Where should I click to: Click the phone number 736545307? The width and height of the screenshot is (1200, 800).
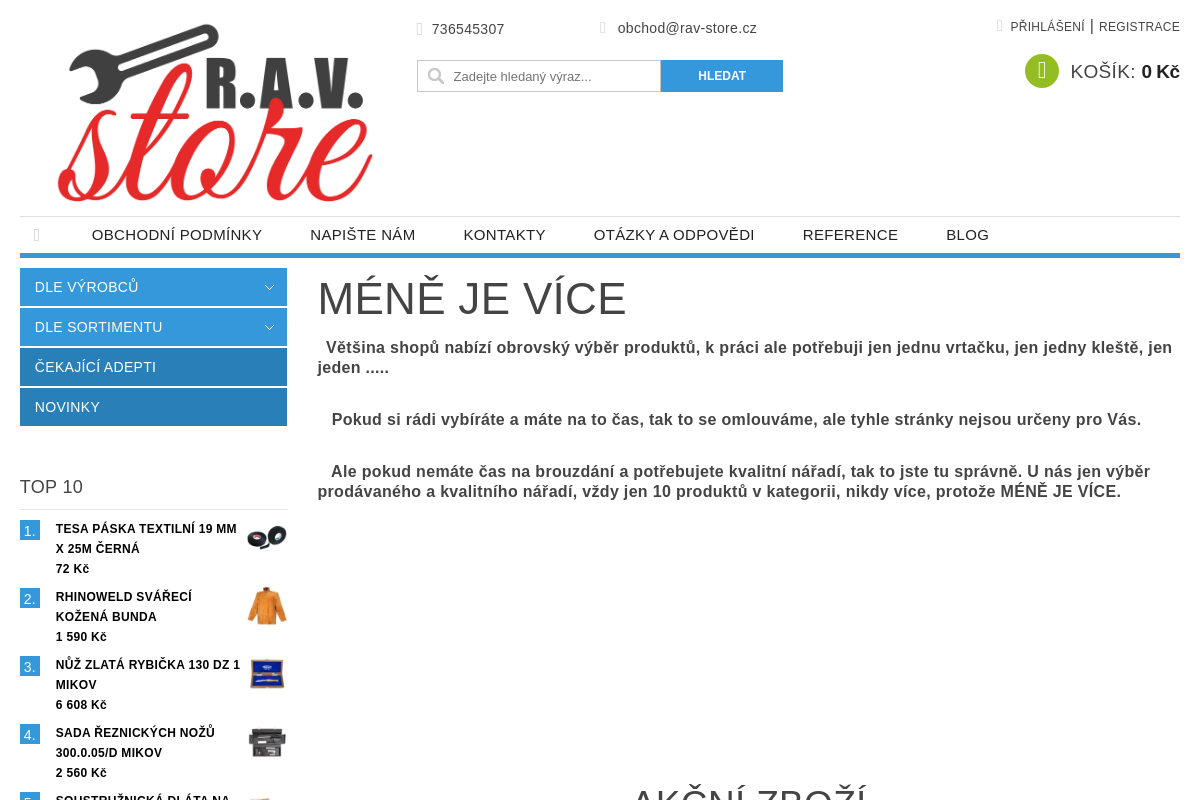tap(468, 29)
